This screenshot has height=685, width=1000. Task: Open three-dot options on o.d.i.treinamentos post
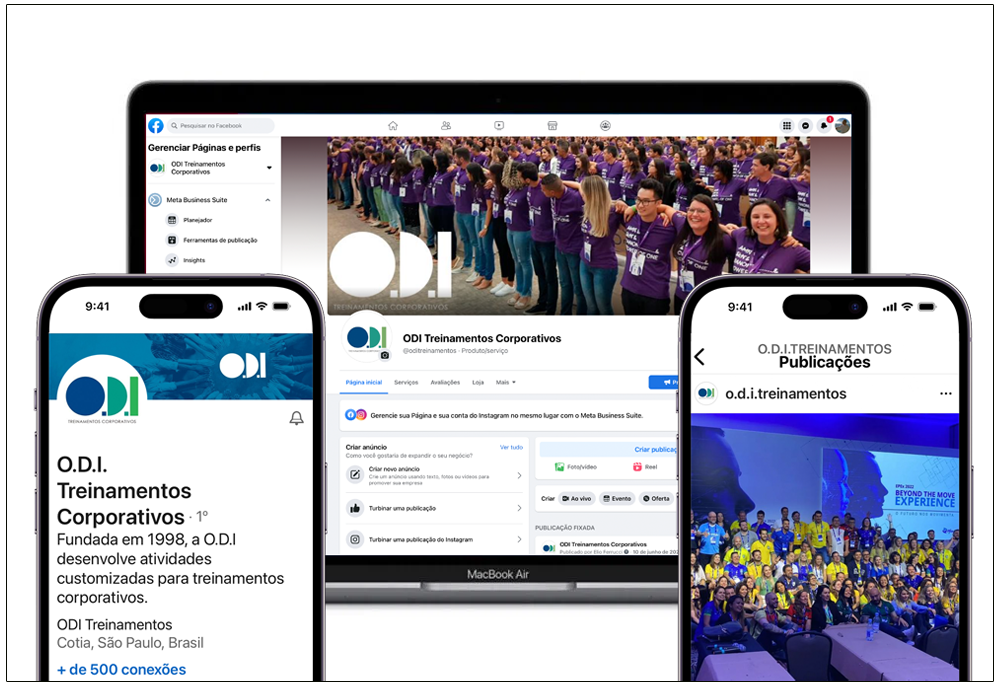click(x=946, y=394)
